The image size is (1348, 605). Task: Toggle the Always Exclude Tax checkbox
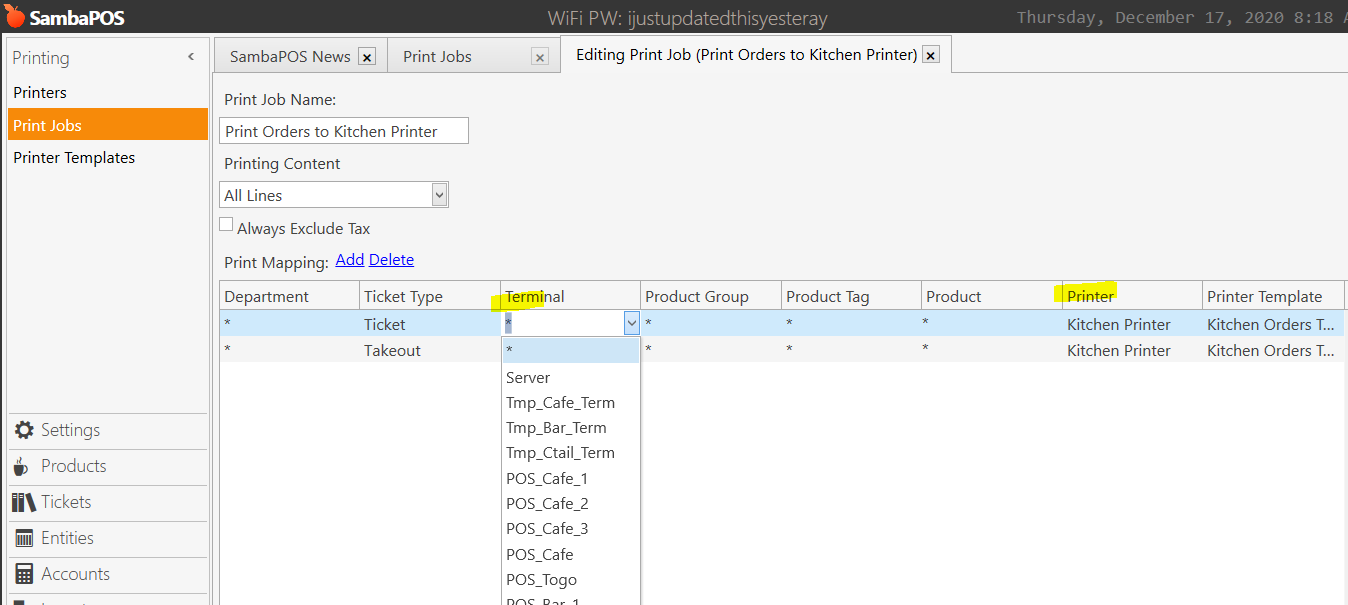point(226,225)
